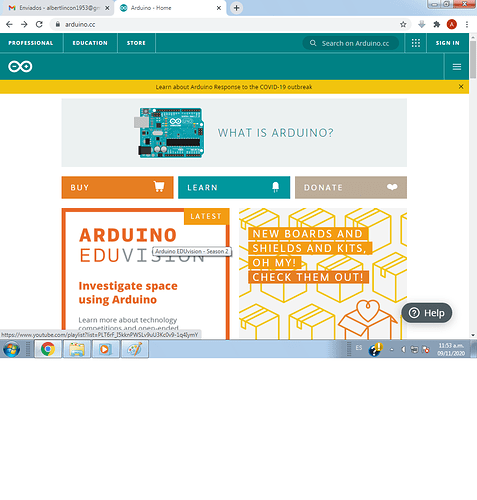Open a new browser tab
This screenshot has width=477, height=500.
[x=236, y=8]
